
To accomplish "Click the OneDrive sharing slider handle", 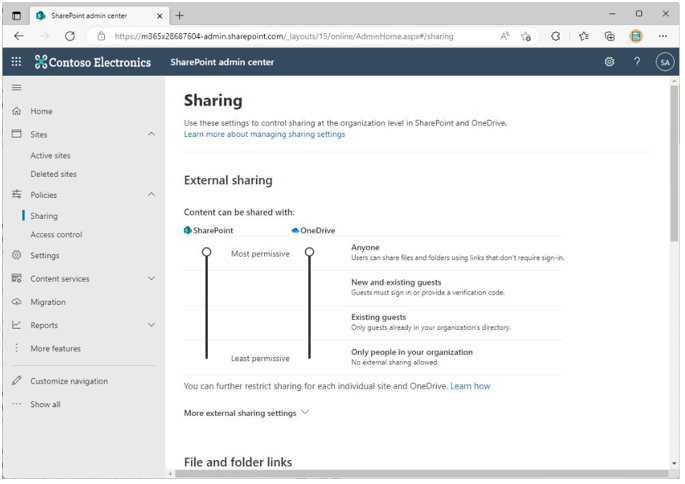I will [309, 252].
